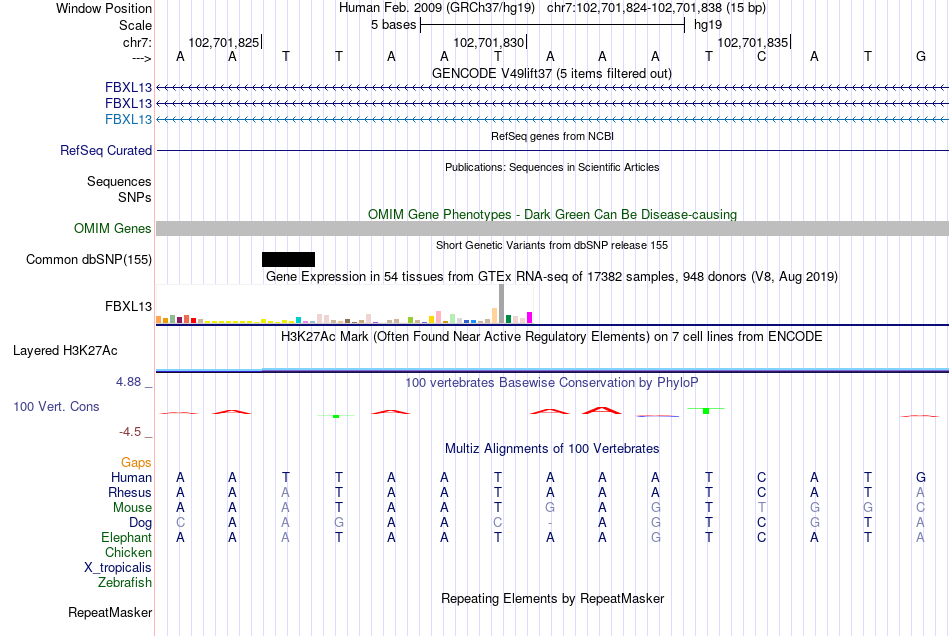Click the -4.5 PhyloP lower value
Viewport: 950px width, 636px height.
[x=130, y=432]
